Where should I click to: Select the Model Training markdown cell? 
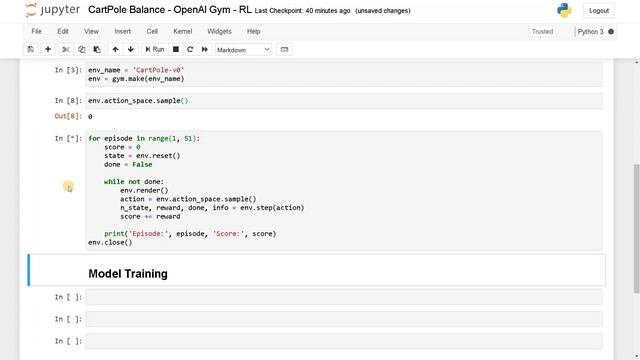[x=317, y=270]
